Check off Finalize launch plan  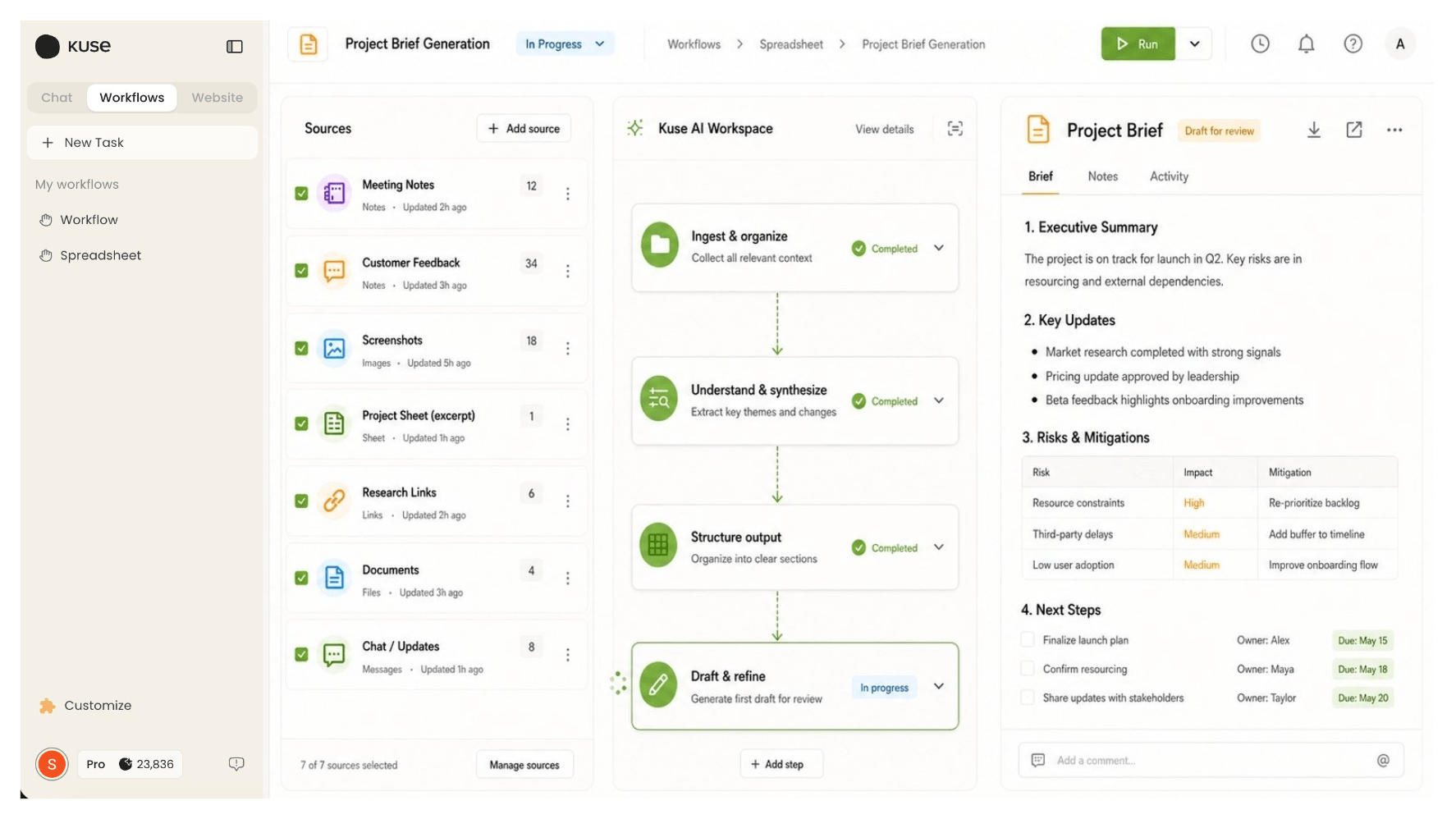click(1027, 640)
